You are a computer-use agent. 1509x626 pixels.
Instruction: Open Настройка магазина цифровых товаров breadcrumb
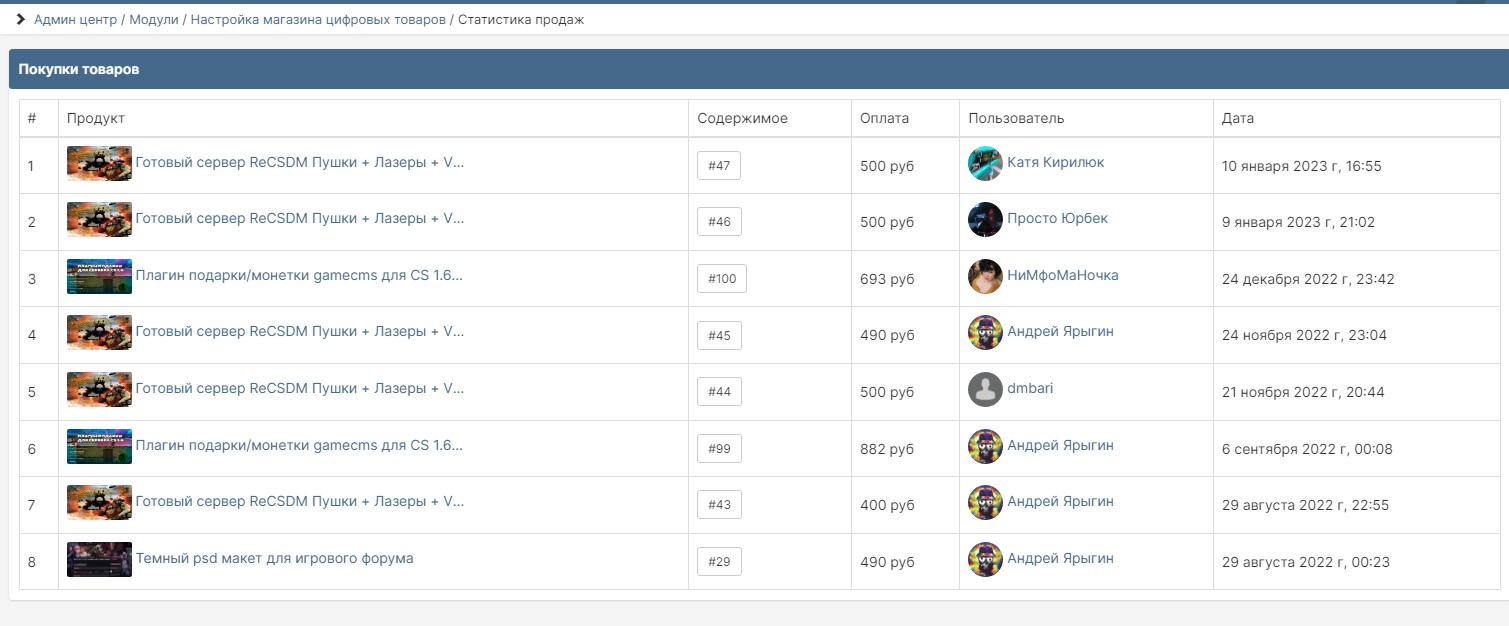coord(318,20)
